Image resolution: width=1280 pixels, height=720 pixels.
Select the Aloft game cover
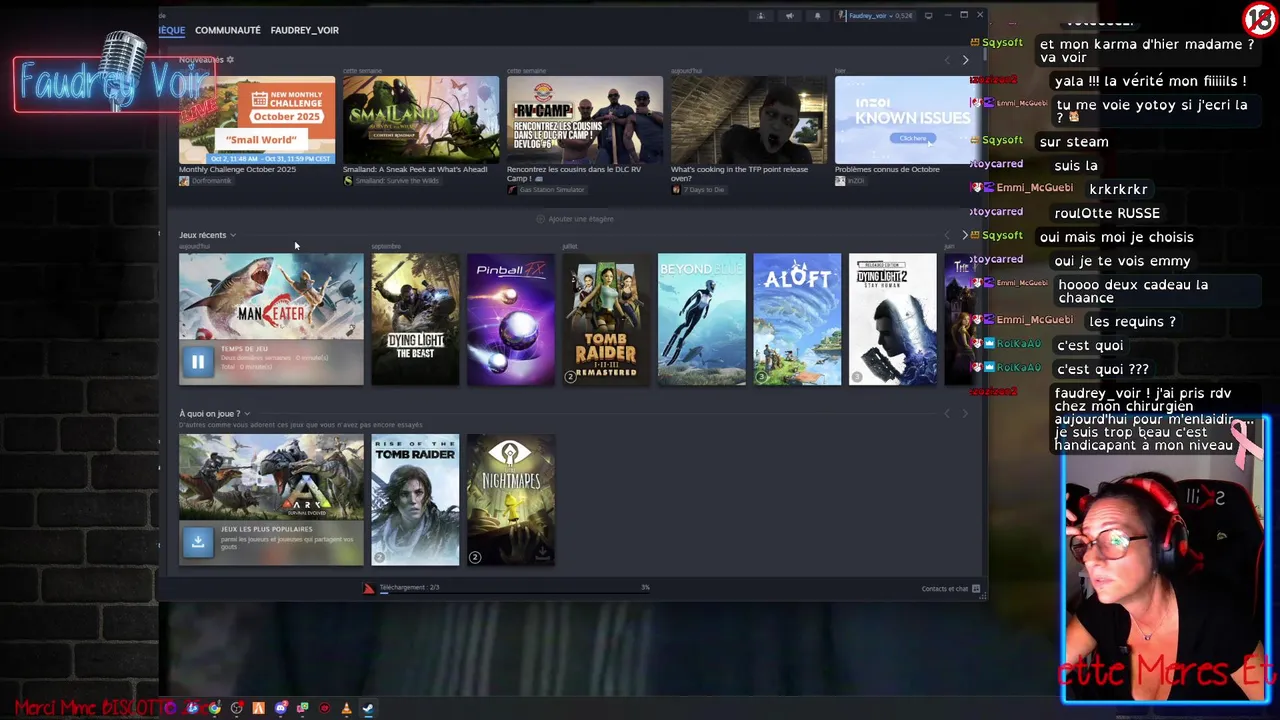tap(797, 319)
